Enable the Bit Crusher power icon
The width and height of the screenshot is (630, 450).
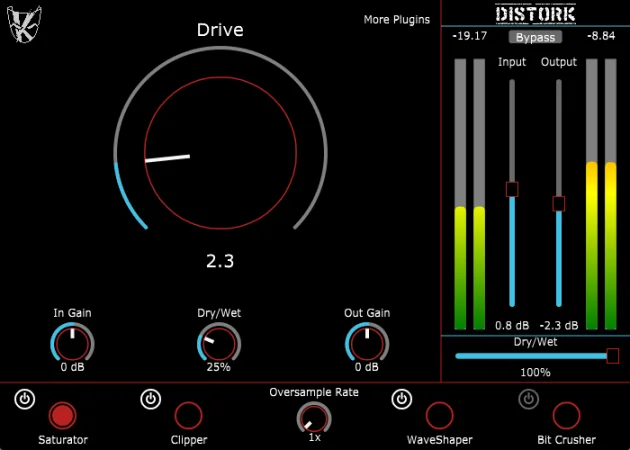click(x=528, y=399)
